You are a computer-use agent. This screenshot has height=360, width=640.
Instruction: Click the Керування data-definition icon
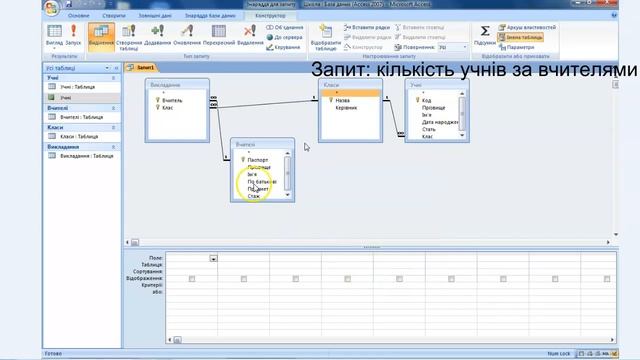(x=283, y=47)
